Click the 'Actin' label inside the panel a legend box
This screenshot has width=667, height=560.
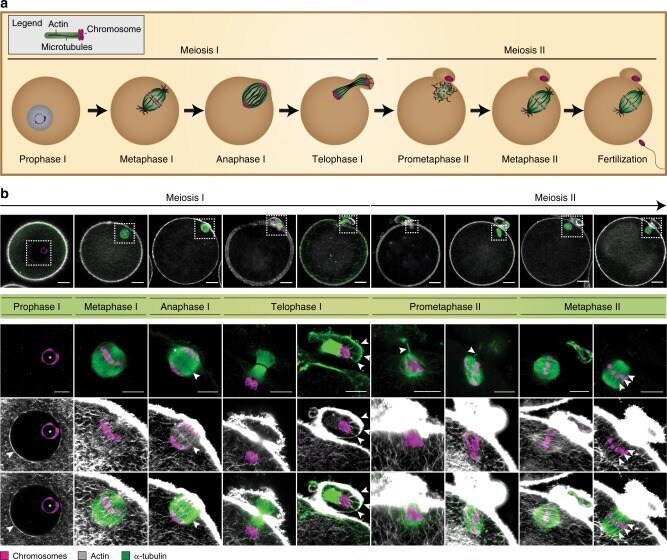point(58,24)
